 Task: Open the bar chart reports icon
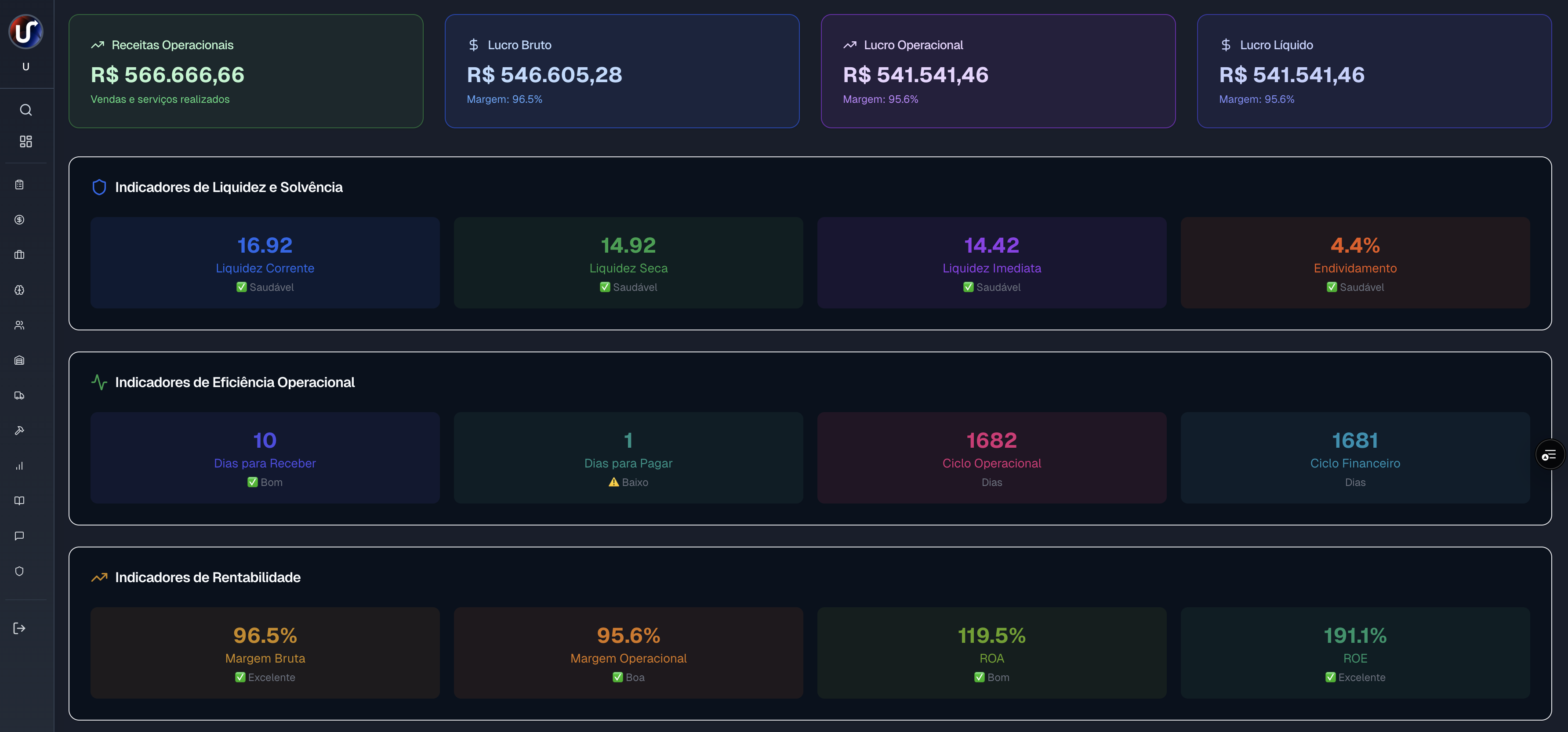click(19, 466)
